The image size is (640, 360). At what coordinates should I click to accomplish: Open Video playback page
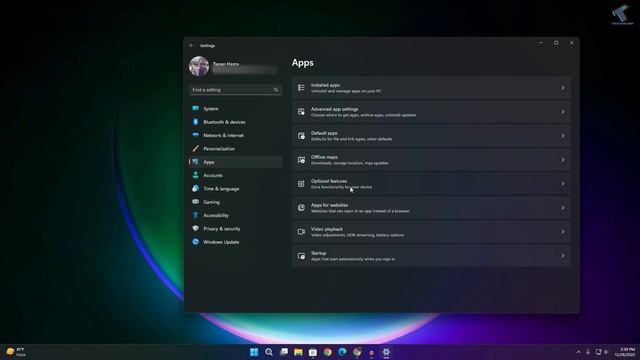click(x=431, y=232)
